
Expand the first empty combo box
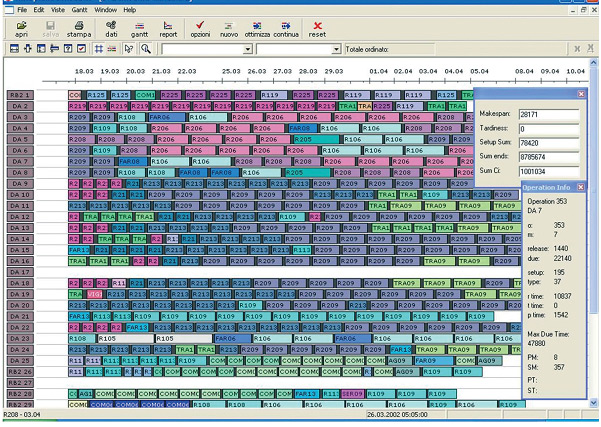[249, 48]
